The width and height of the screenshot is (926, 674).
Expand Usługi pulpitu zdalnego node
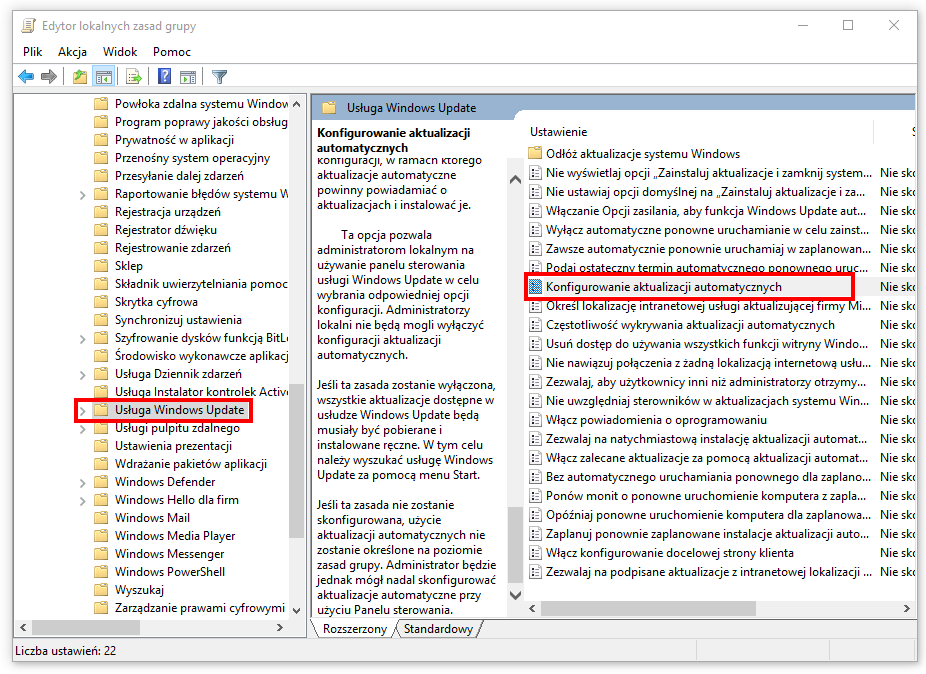click(x=83, y=429)
